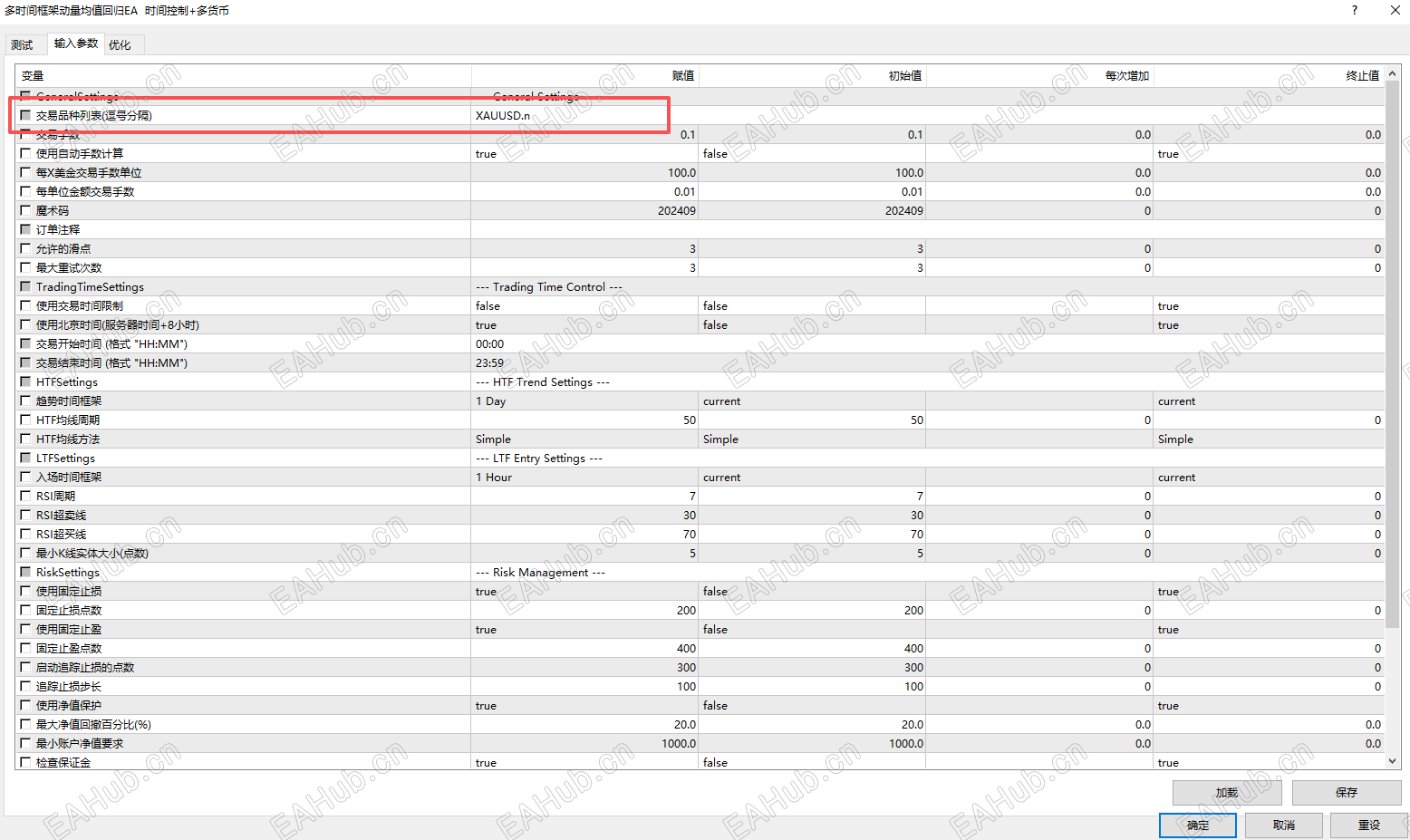Close the EA parameters dialog
Viewport: 1410px width, 840px height.
pos(1396,10)
